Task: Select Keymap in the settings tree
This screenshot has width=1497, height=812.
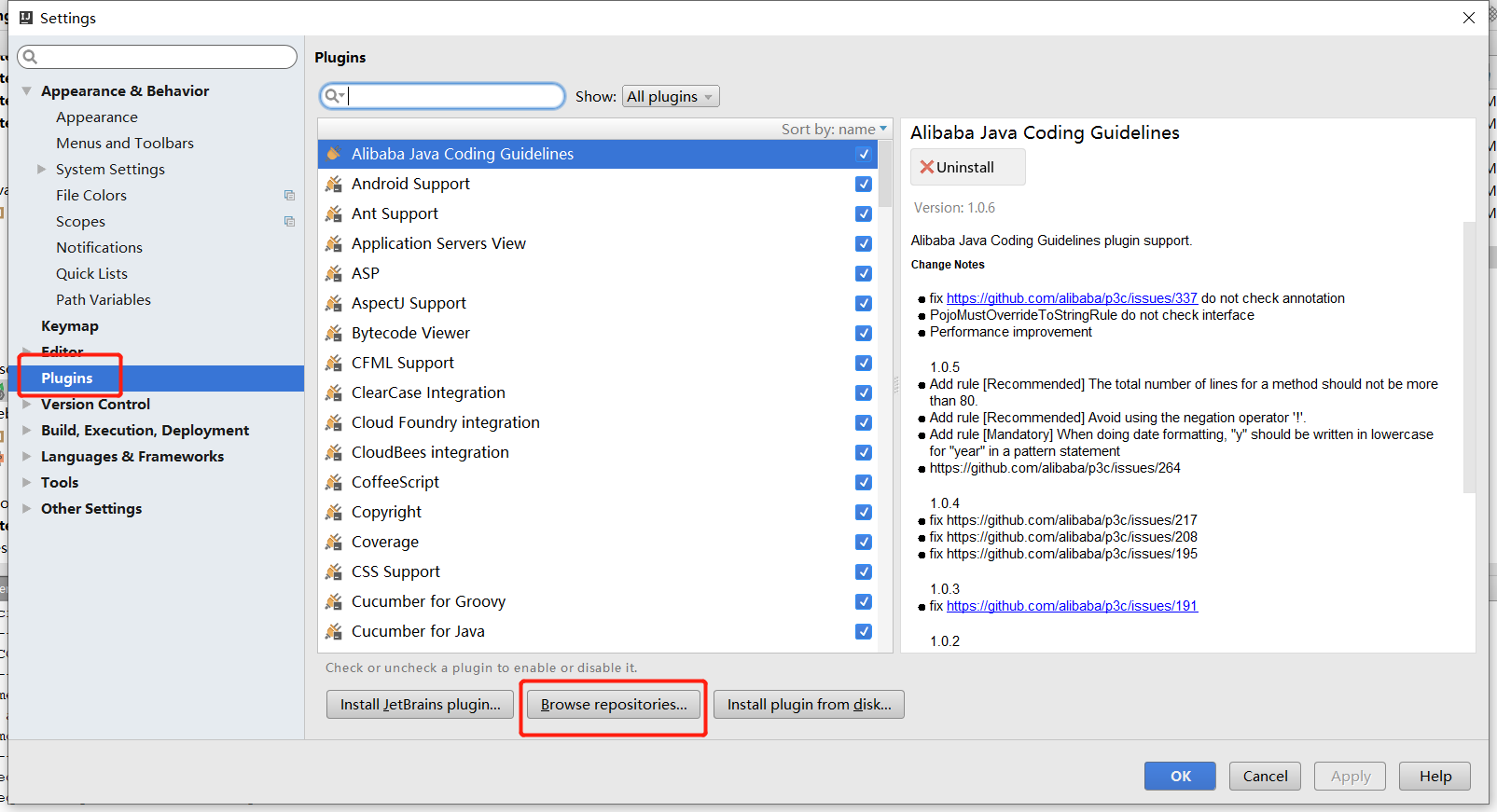Action: pyautogui.click(x=70, y=326)
